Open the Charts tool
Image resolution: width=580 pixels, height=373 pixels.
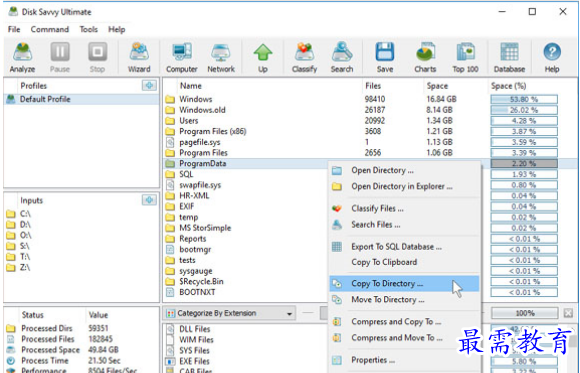click(425, 57)
